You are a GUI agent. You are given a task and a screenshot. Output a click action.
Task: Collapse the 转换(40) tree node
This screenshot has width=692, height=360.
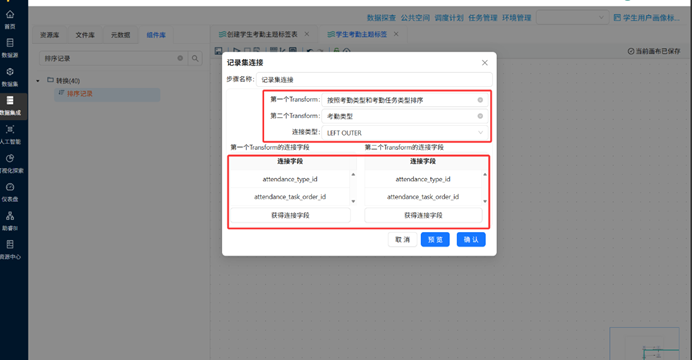(x=38, y=81)
